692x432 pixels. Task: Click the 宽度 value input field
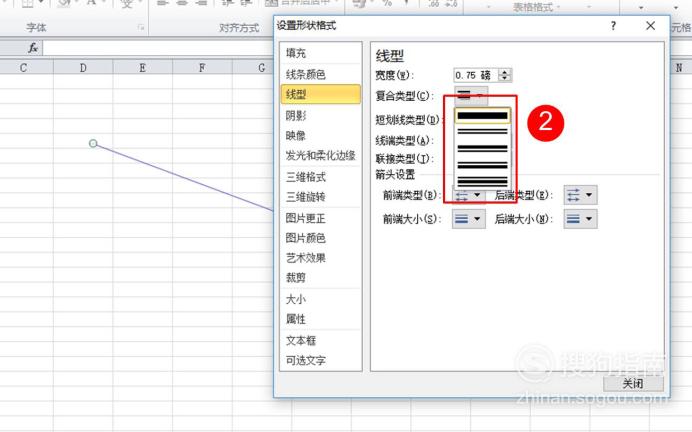point(476,75)
